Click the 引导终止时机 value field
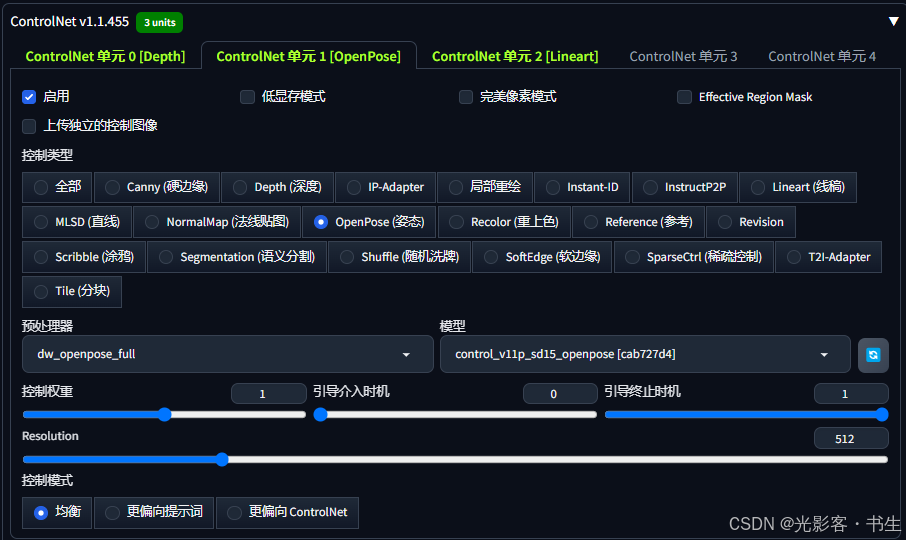906x540 pixels. (851, 394)
